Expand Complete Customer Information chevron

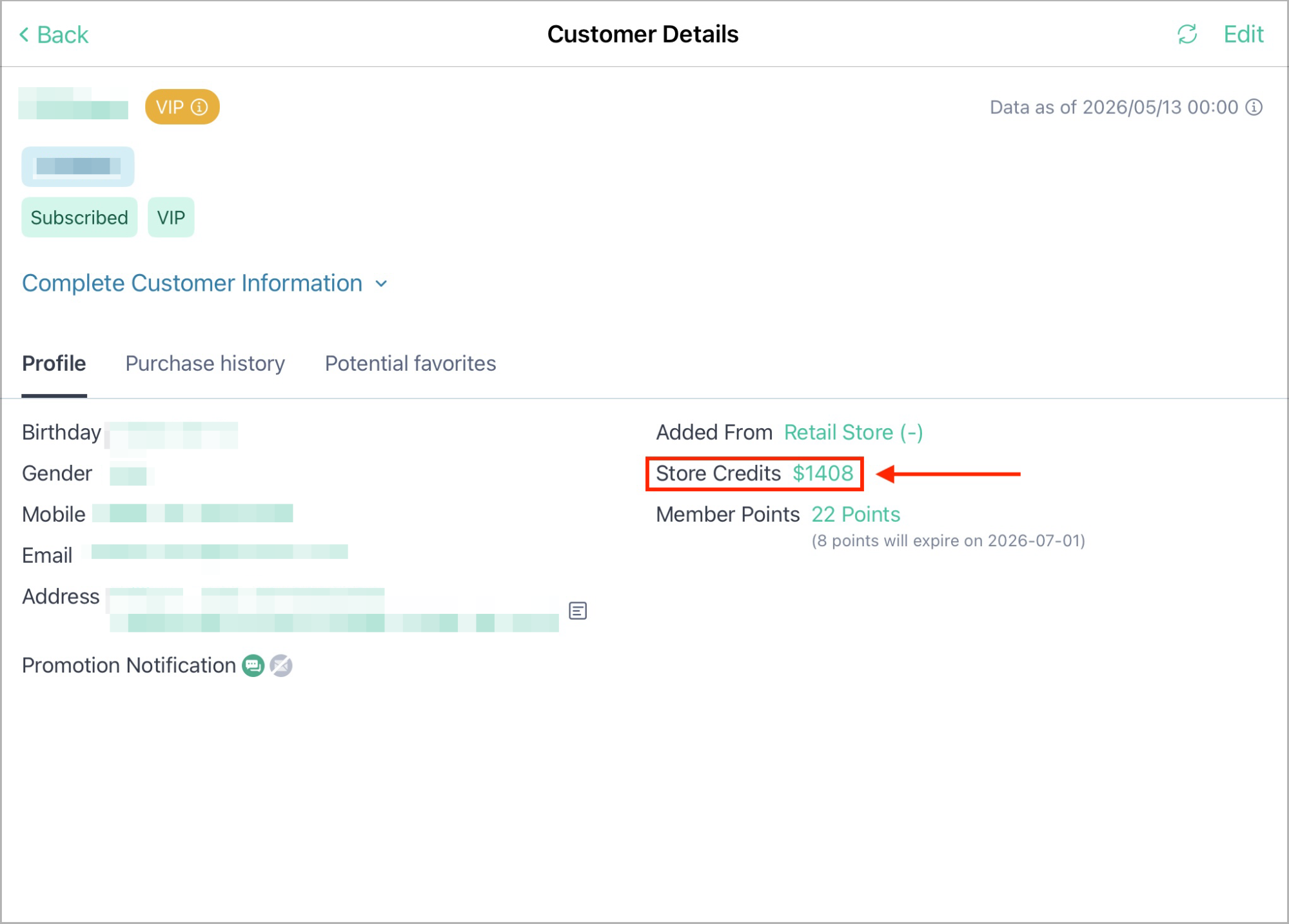[x=382, y=284]
